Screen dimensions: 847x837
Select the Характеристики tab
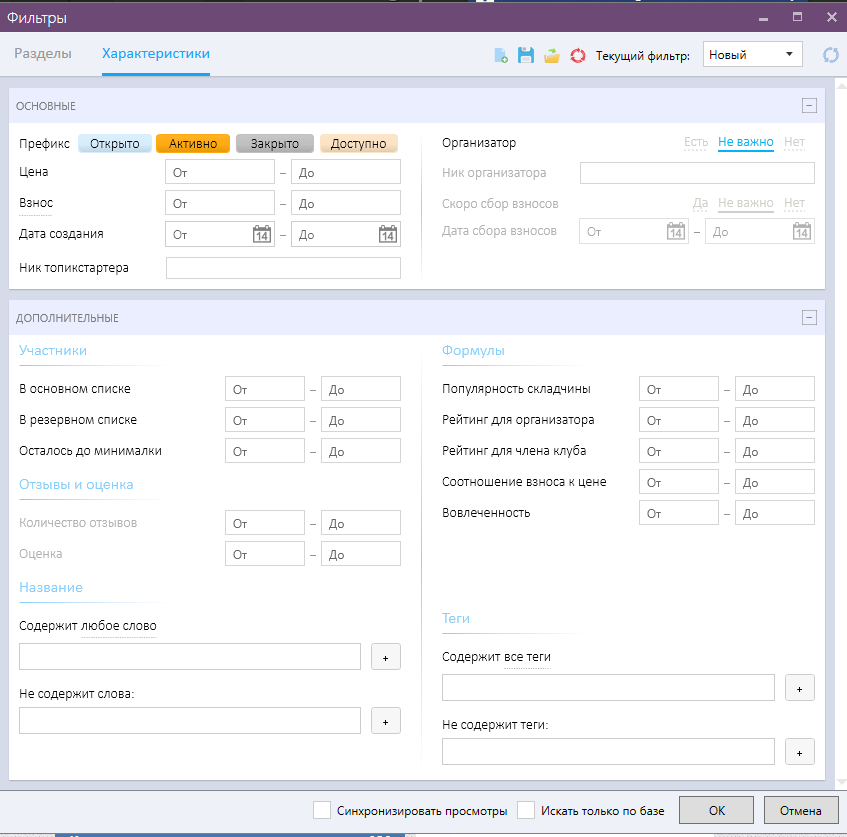coord(156,54)
